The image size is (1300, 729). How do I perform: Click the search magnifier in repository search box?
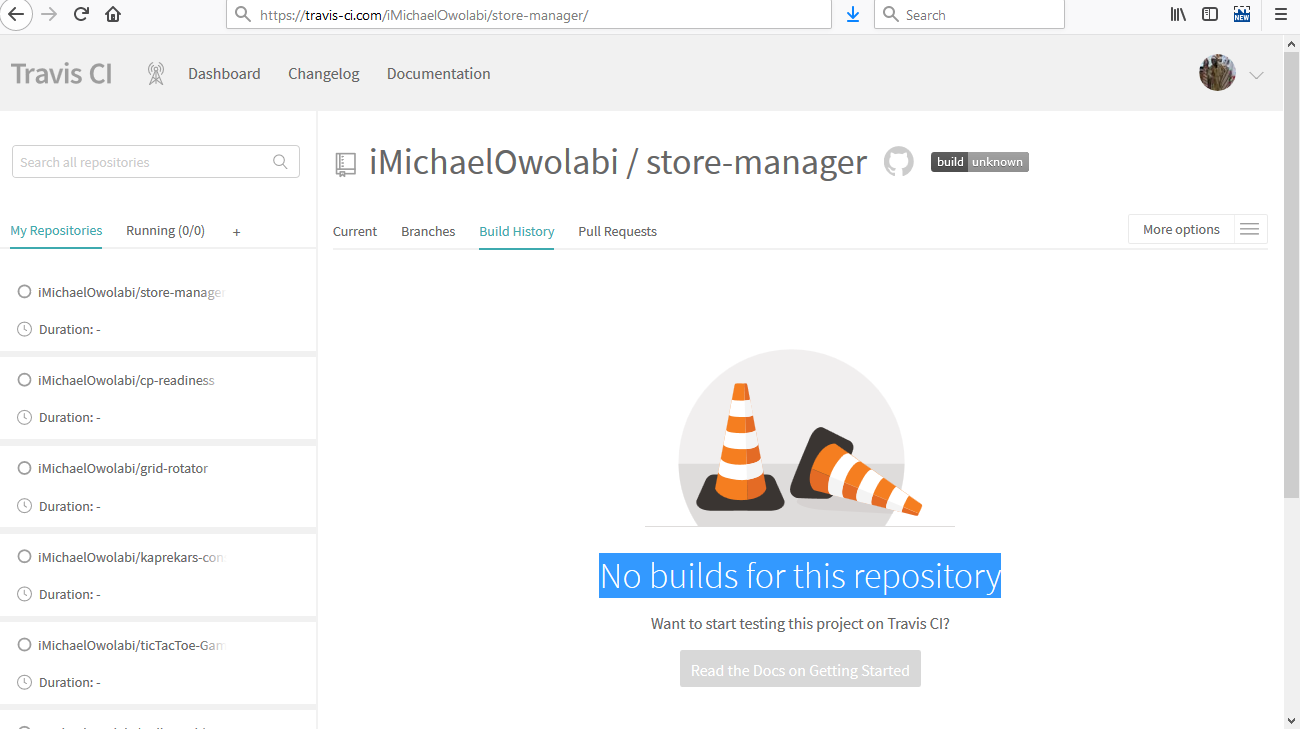[x=280, y=161]
